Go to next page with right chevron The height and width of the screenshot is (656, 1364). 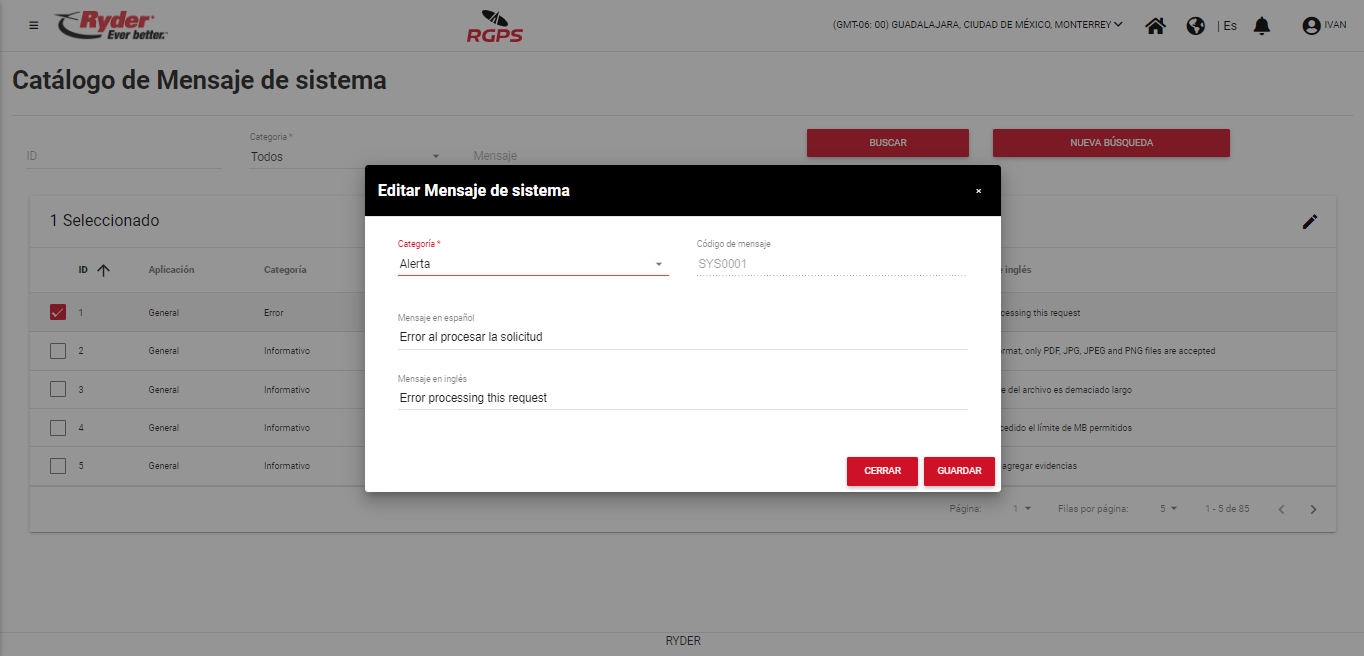tap(1314, 509)
